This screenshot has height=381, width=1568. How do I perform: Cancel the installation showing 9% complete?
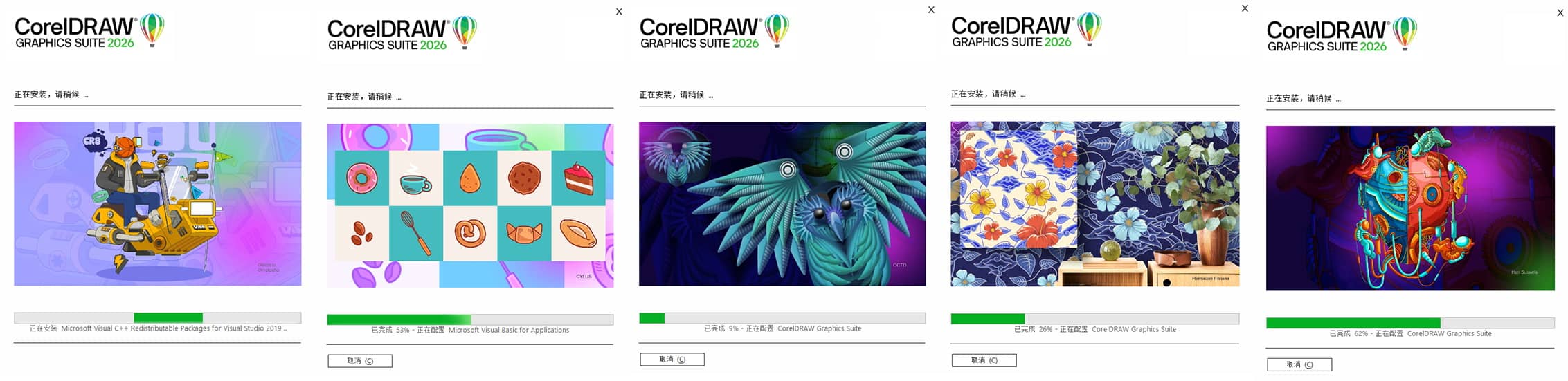pos(672,360)
